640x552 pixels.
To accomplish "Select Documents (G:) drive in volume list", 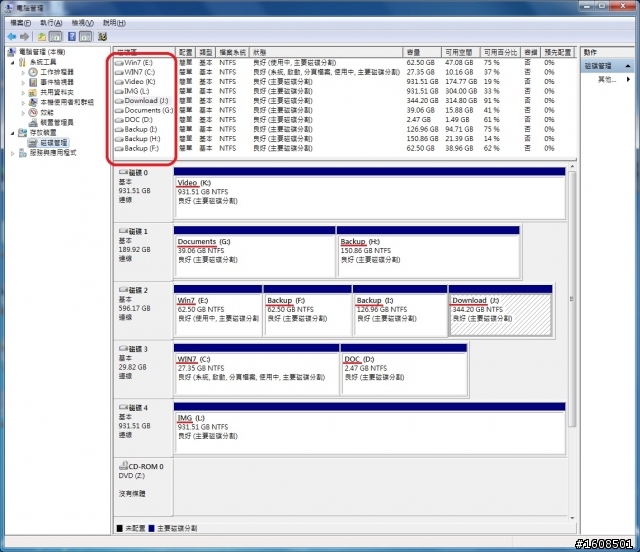I will tap(144, 110).
